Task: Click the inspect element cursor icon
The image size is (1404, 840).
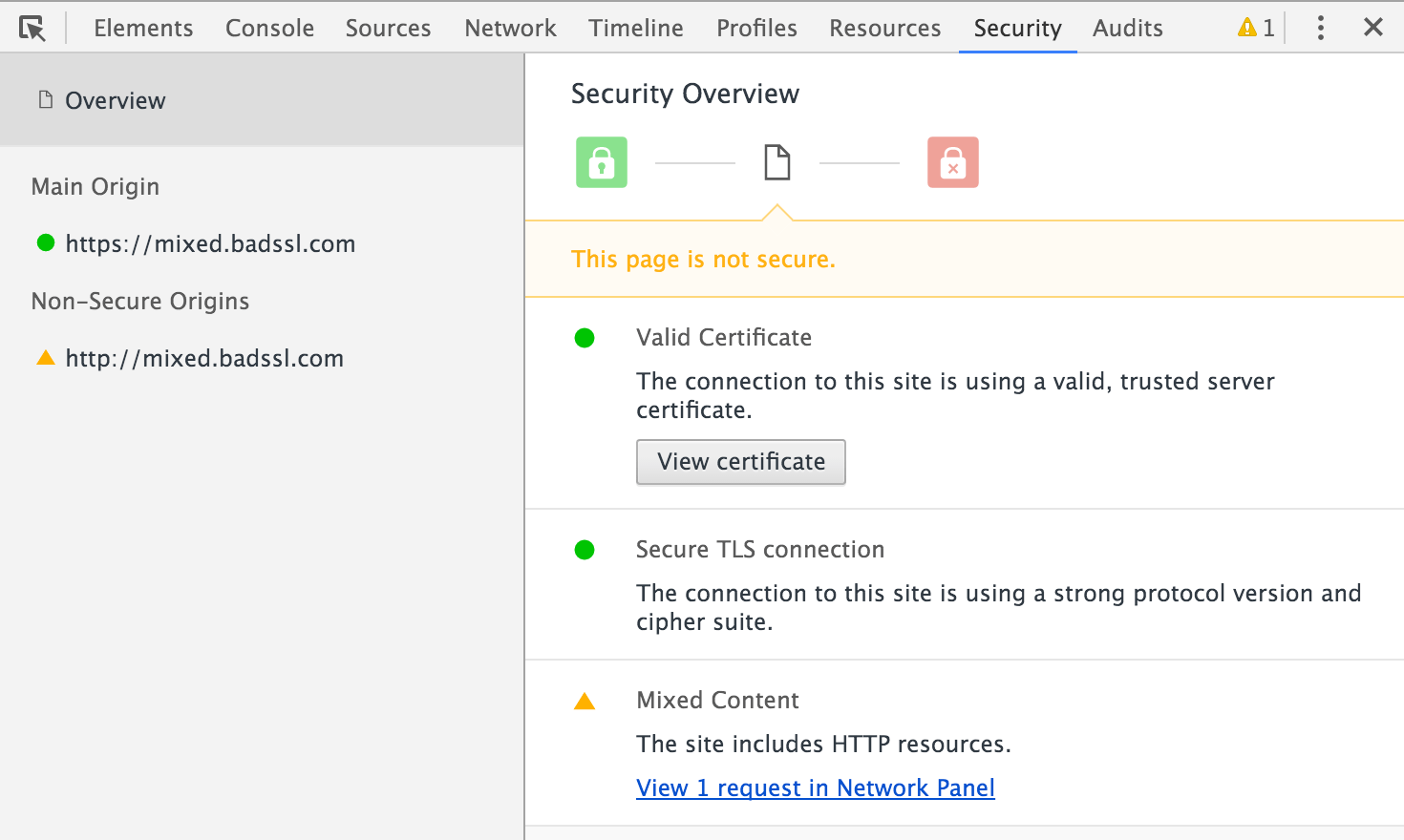Action: click(x=32, y=28)
